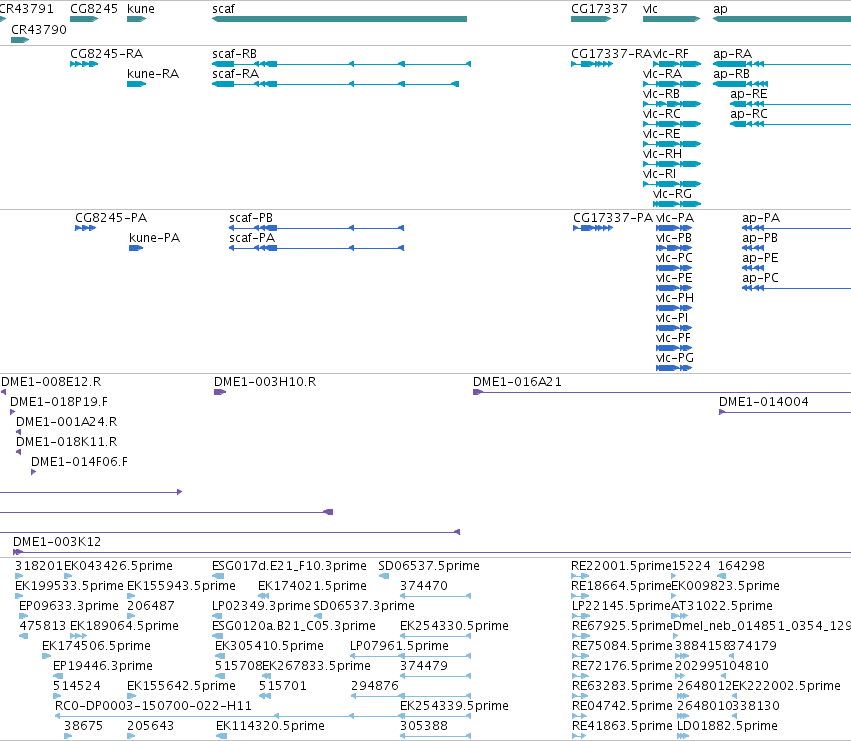This screenshot has width=851, height=741.
Task: Select the long scaf gene bar
Action: [x=339, y=19]
